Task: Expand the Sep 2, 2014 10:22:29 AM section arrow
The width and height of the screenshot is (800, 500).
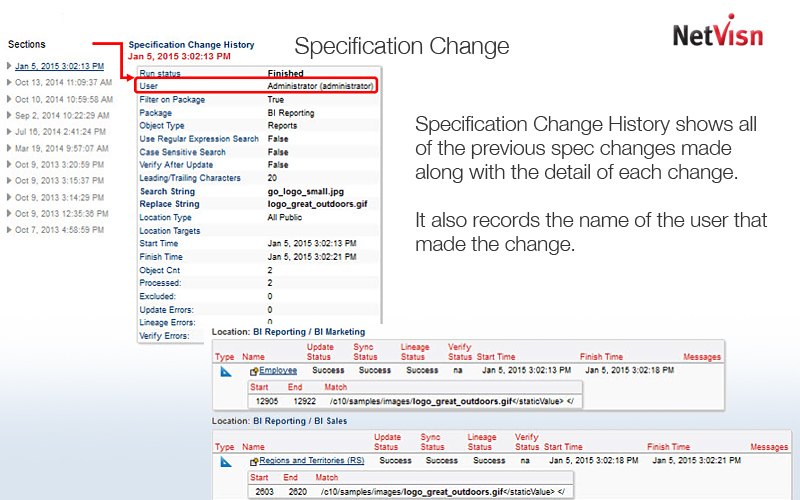Action: click(9, 115)
